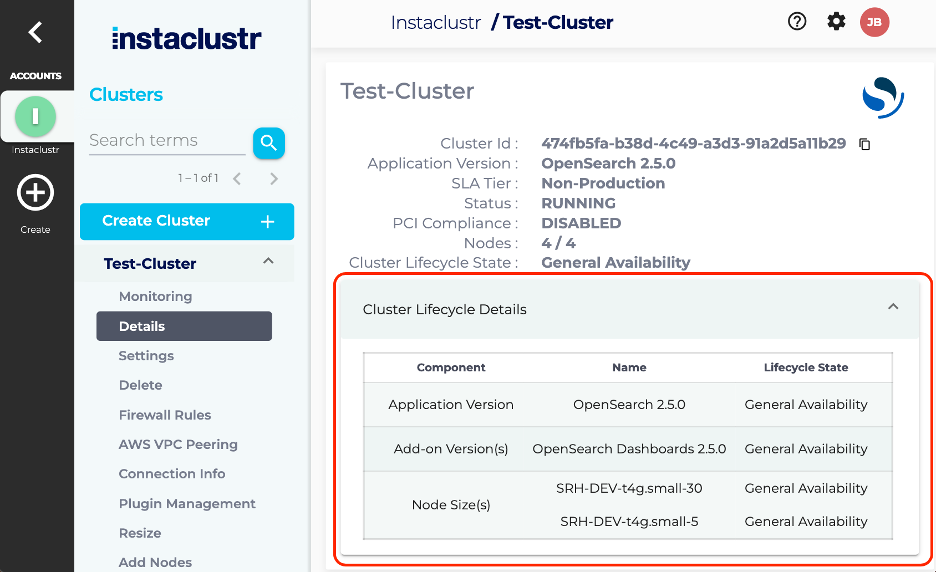Open the Monitoring menu item

coord(155,296)
